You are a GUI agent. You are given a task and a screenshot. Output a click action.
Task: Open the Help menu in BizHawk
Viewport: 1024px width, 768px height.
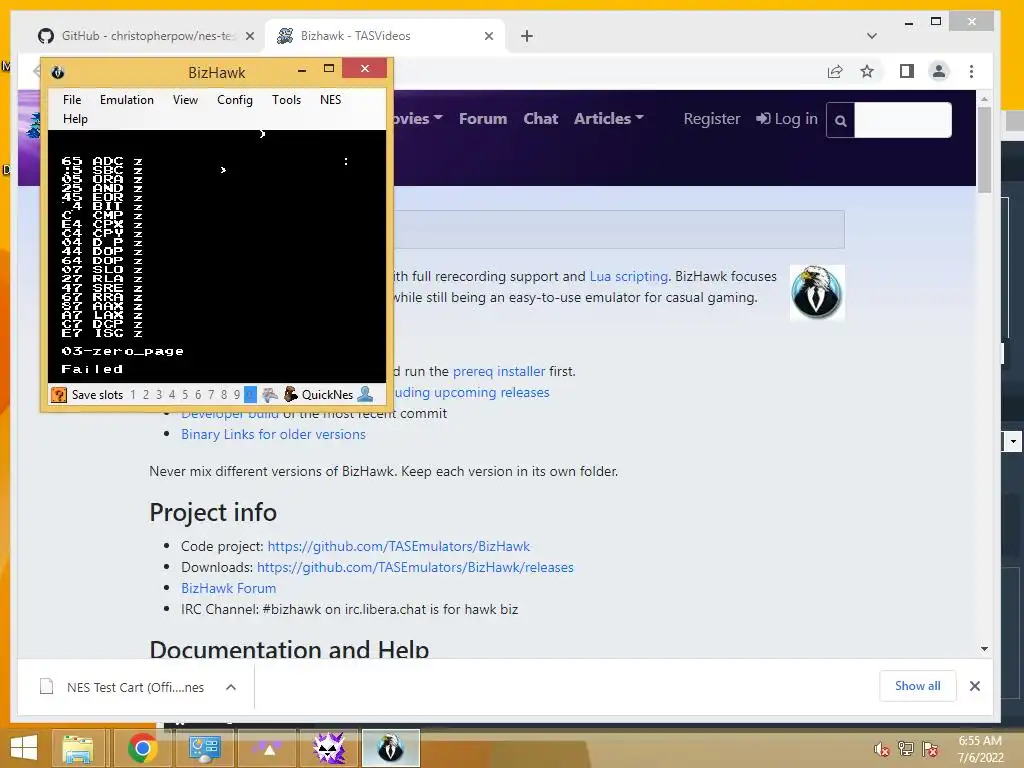coord(75,119)
